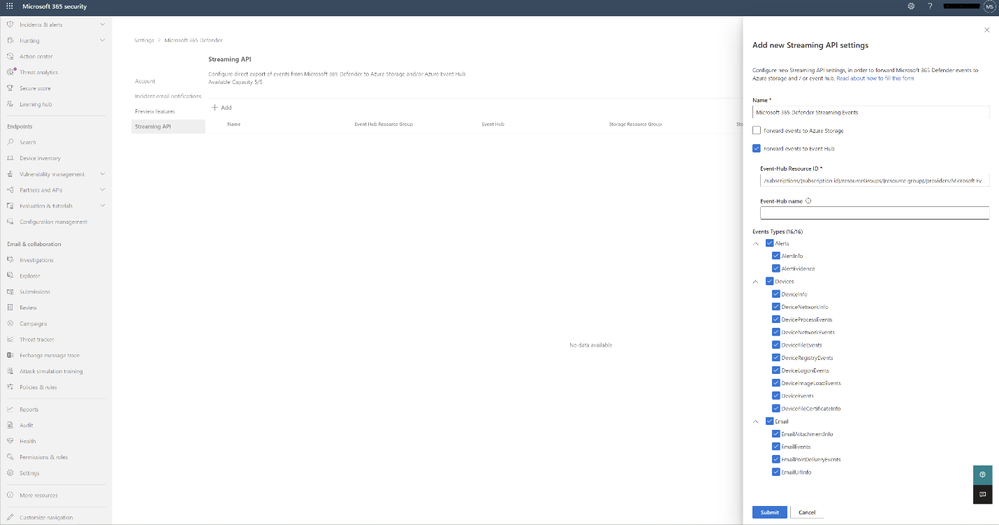
Task: Click the teal help widget icon
Action: [982, 475]
